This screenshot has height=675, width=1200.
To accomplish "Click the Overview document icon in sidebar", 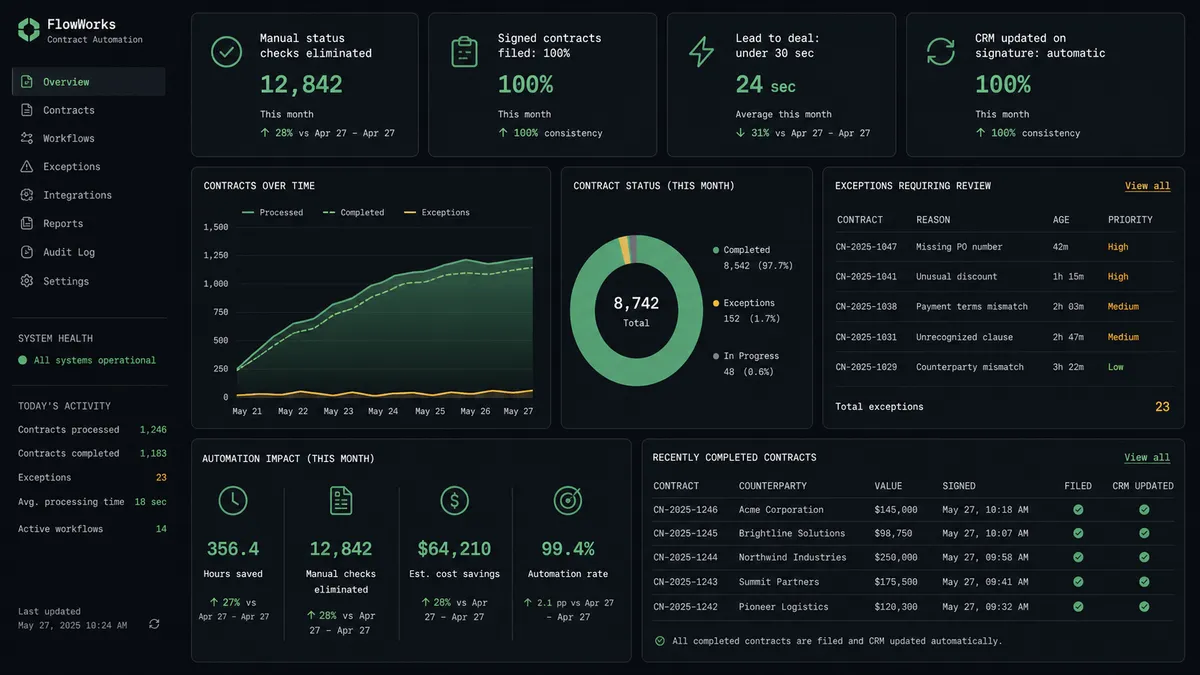I will pyautogui.click(x=27, y=82).
